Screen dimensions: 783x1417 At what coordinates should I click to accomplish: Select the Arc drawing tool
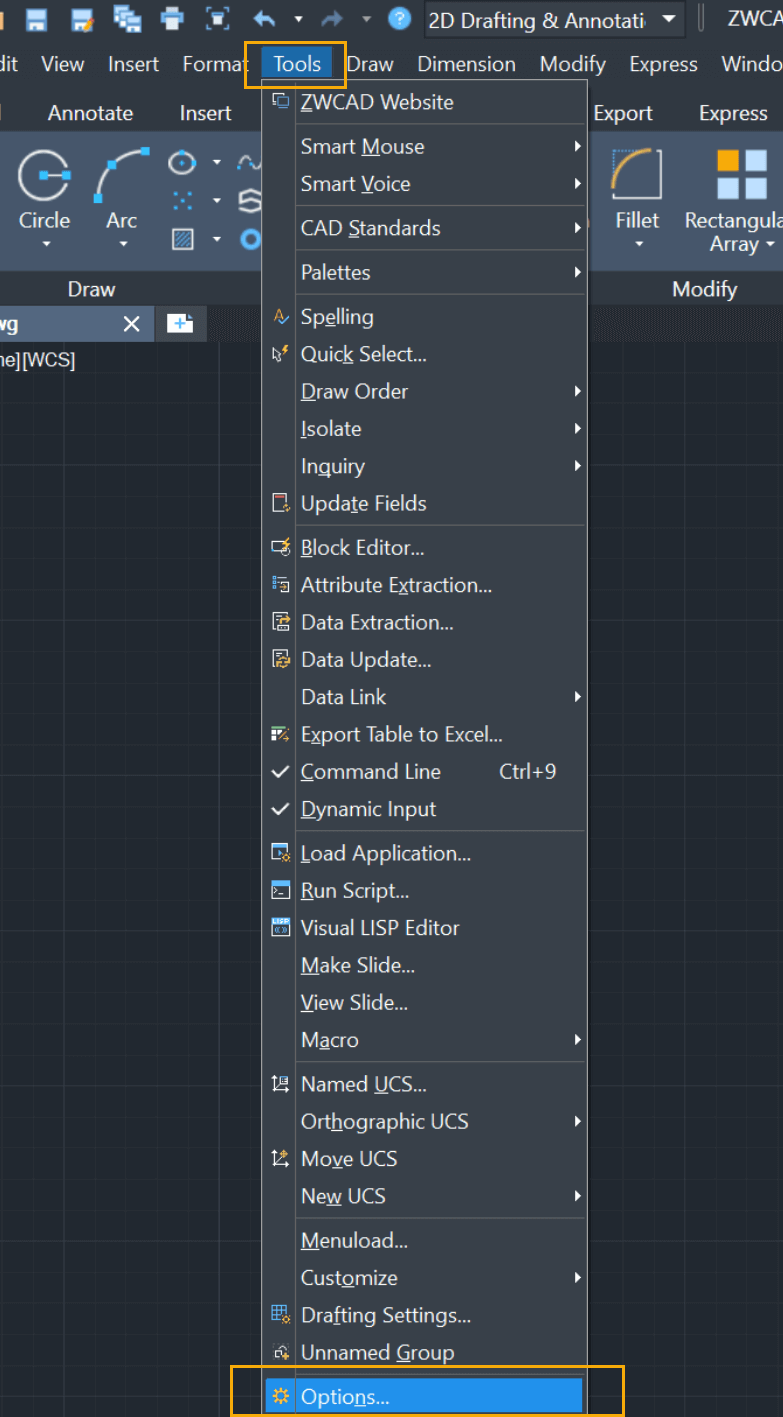(122, 190)
